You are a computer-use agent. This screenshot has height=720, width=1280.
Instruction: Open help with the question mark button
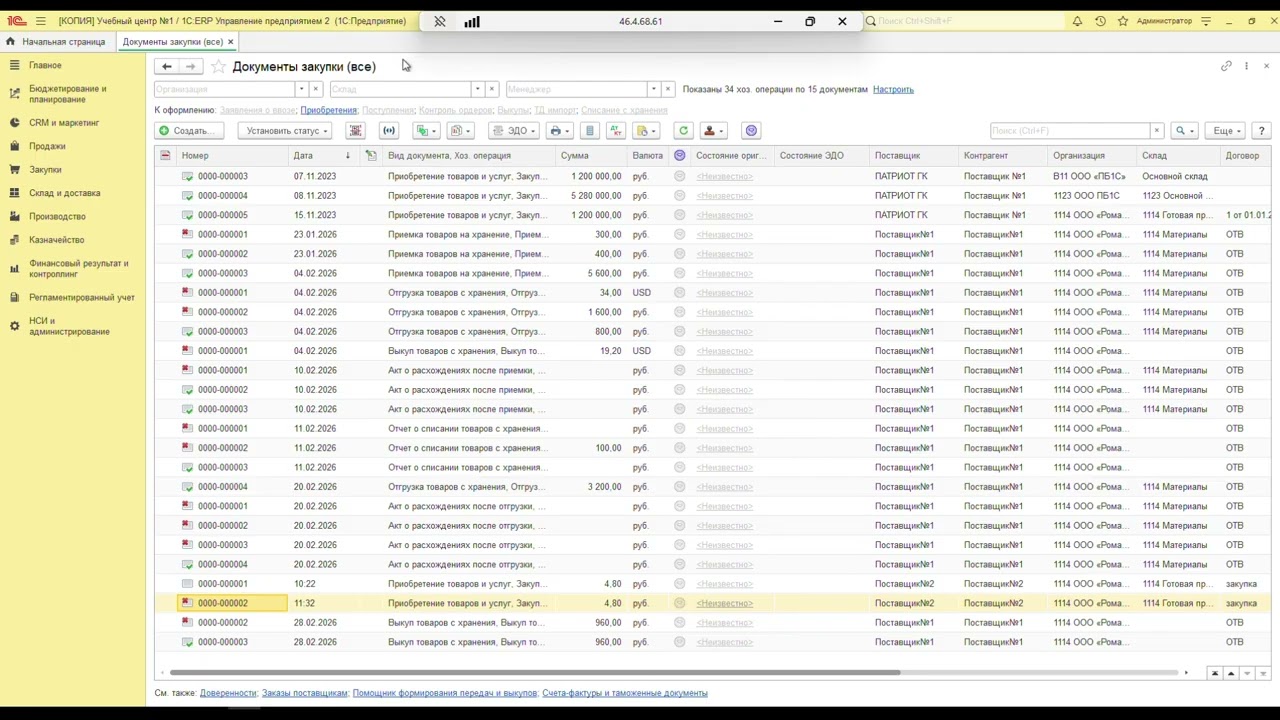(1261, 131)
